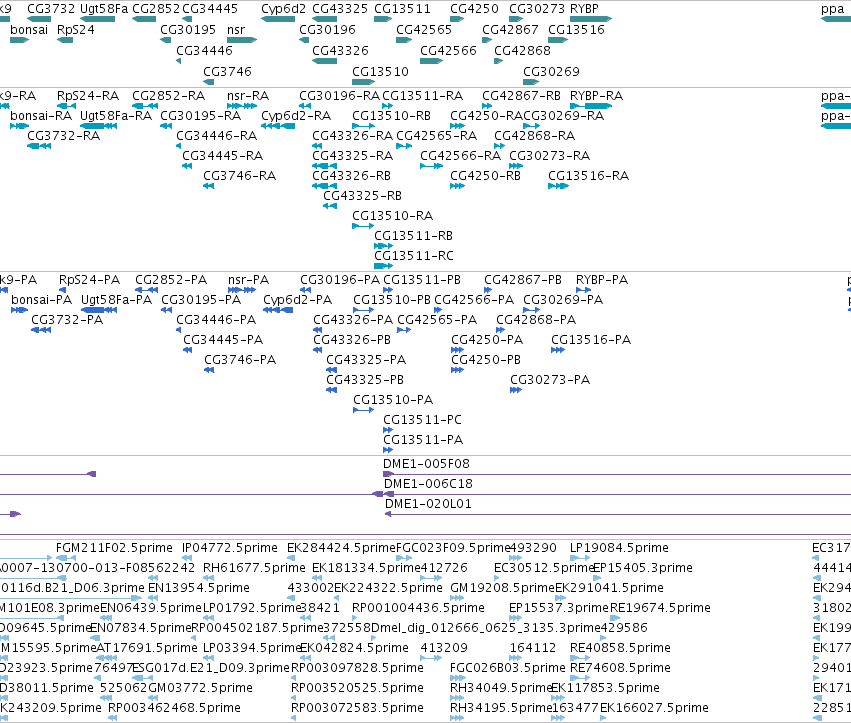Viewport: 851px width, 723px height.
Task: Select the Cyp6d2 gene label
Action: pyautogui.click(x=283, y=9)
